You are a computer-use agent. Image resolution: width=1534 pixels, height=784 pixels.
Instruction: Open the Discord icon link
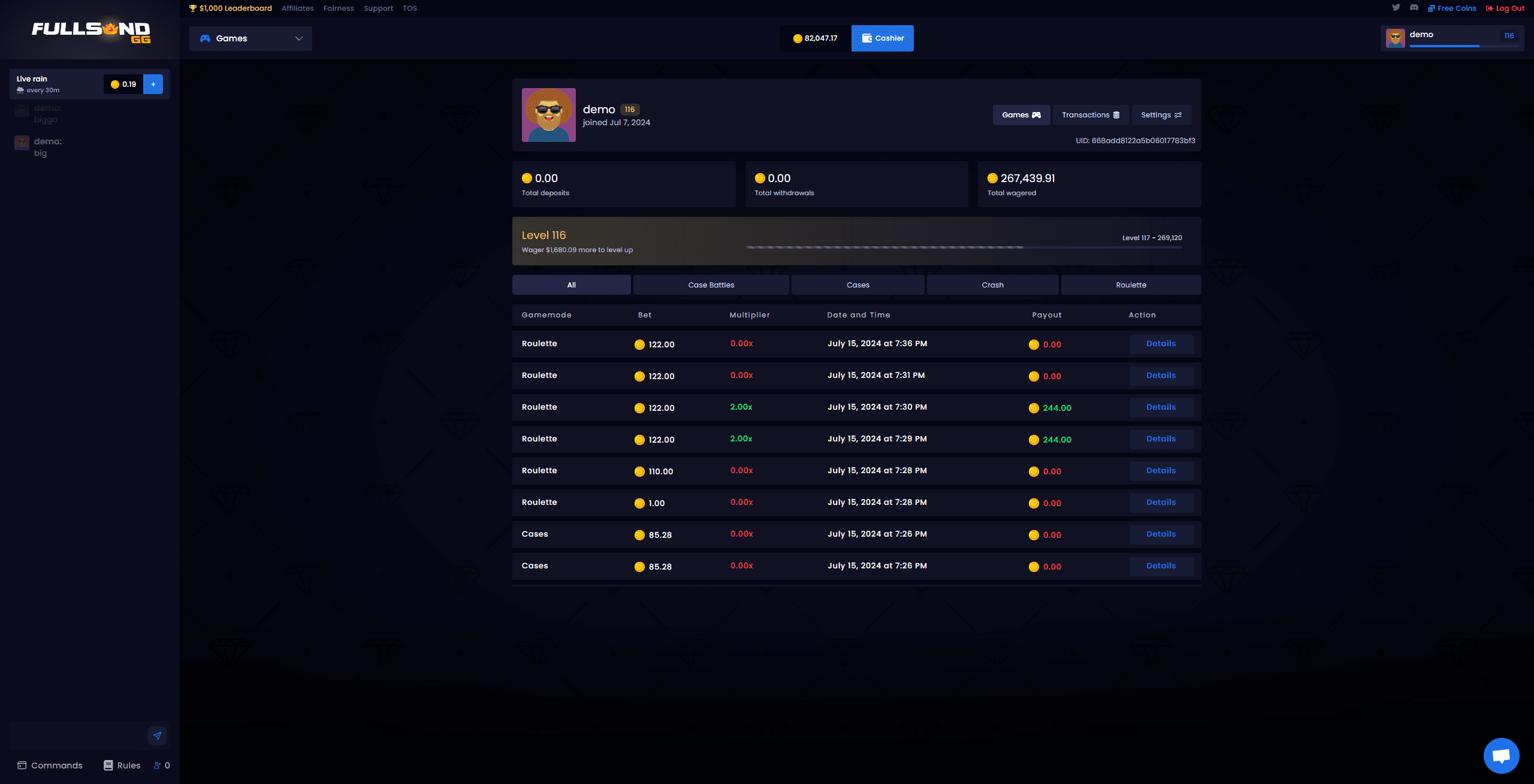pyautogui.click(x=1414, y=8)
